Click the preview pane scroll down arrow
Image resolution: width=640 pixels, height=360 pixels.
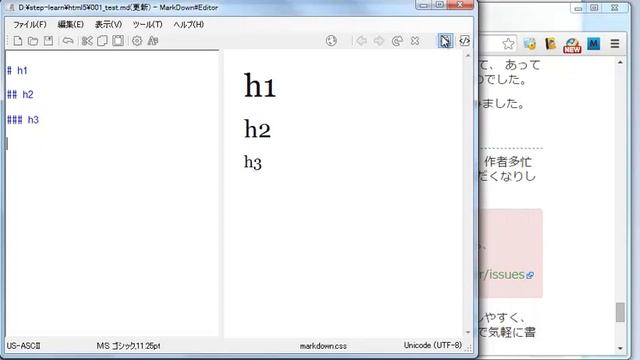468,332
